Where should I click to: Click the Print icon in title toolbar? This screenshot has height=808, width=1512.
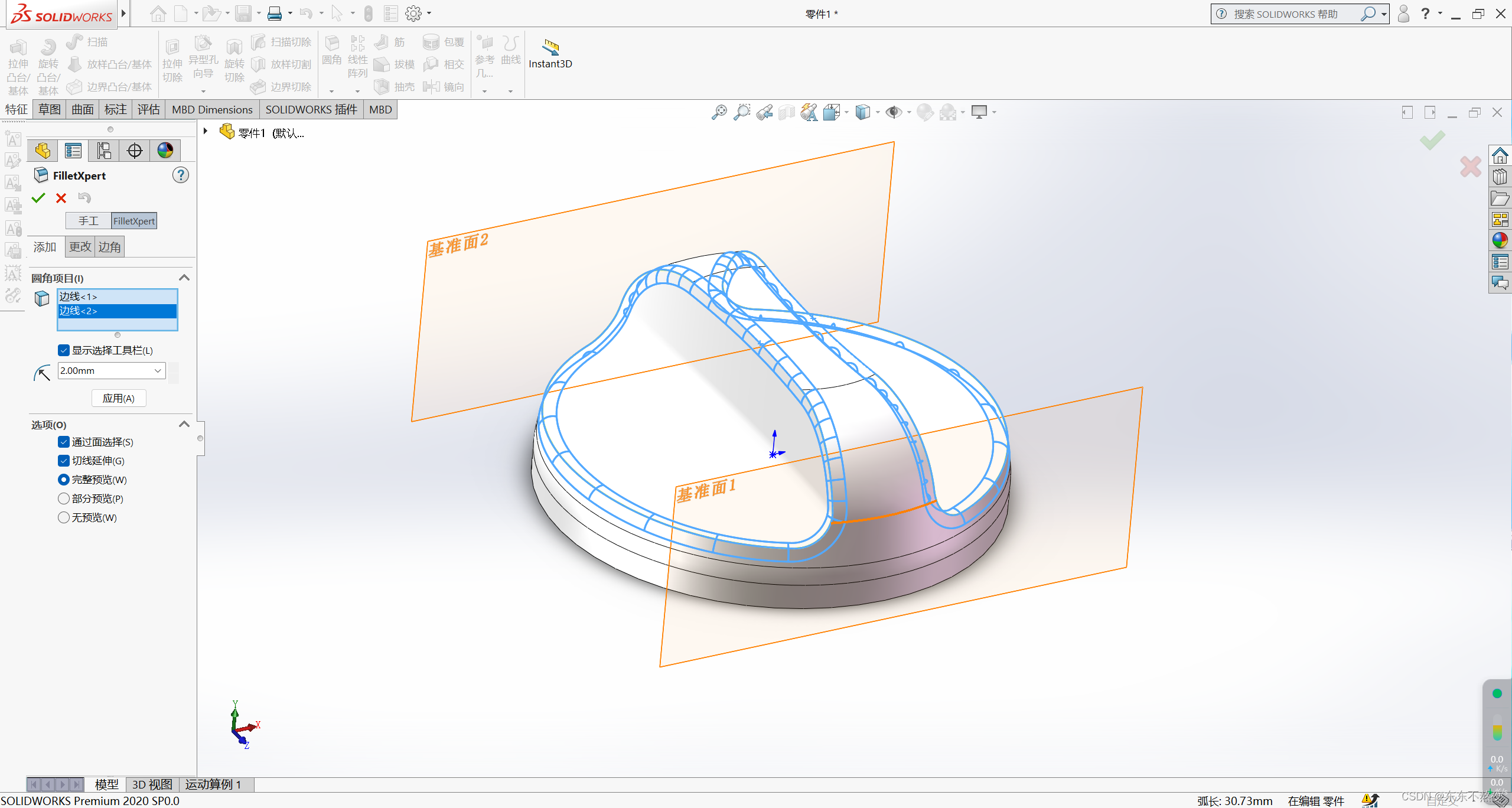[275, 14]
